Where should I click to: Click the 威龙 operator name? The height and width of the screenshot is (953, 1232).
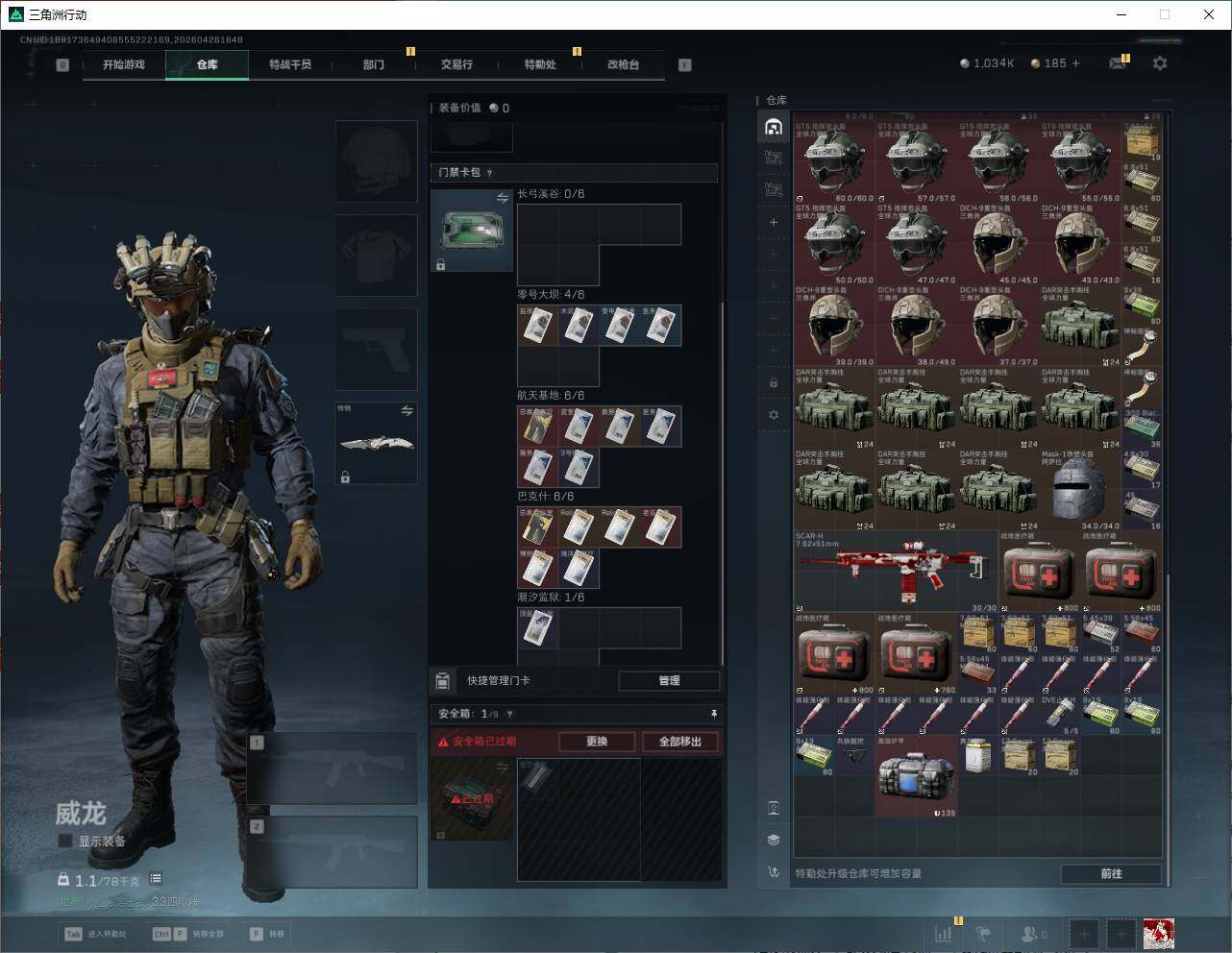click(81, 814)
